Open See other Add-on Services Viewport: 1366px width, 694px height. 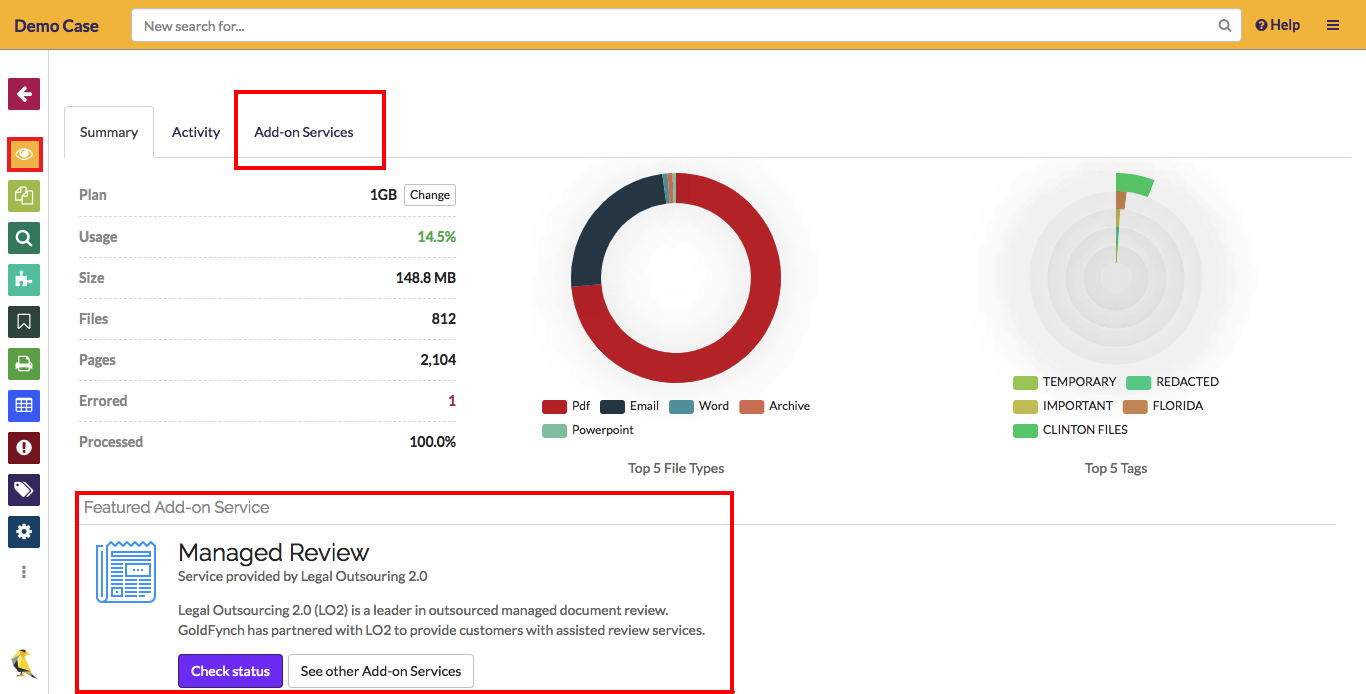pos(380,671)
